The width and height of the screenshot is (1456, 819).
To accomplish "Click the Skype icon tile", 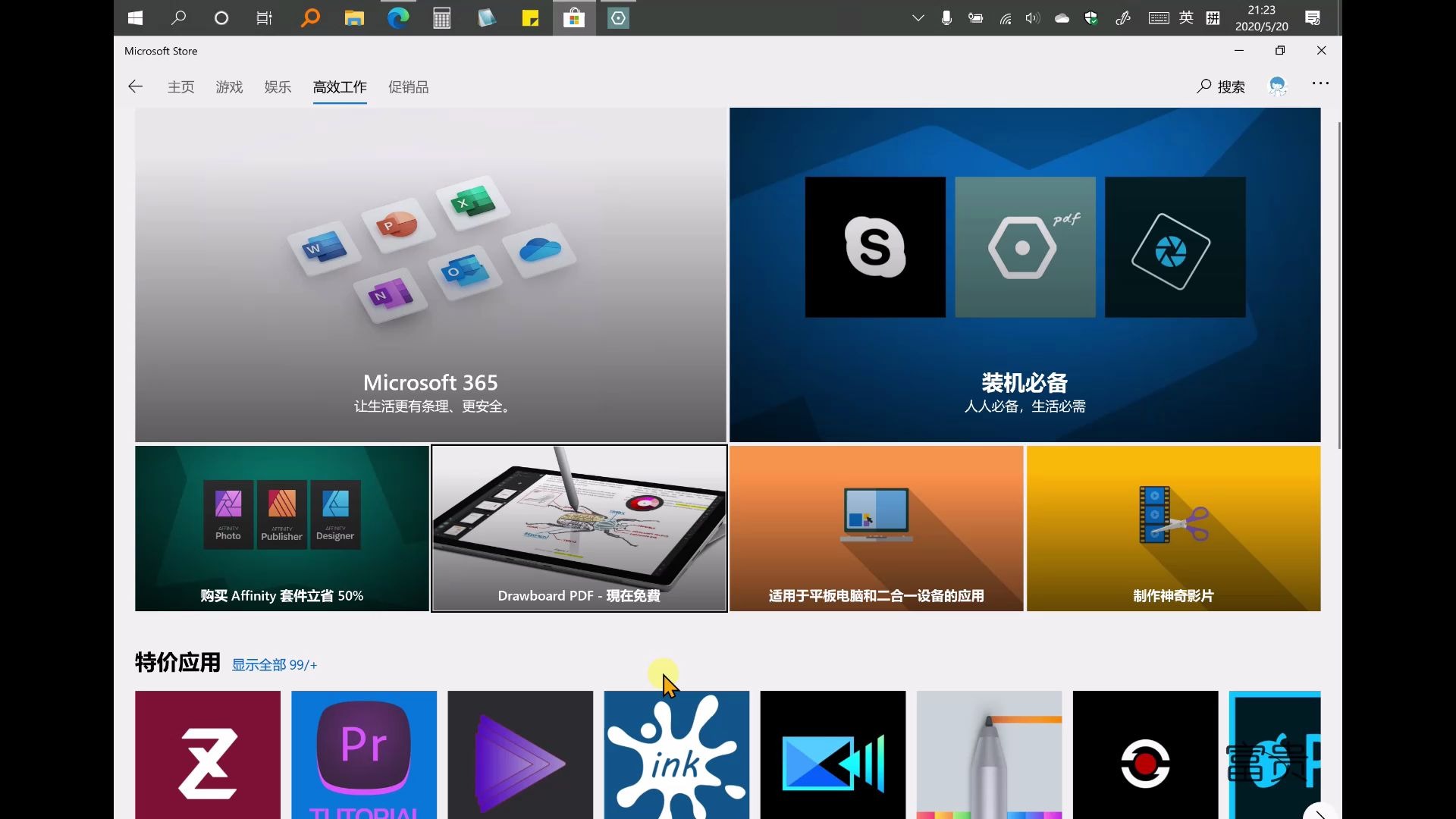I will [x=875, y=247].
